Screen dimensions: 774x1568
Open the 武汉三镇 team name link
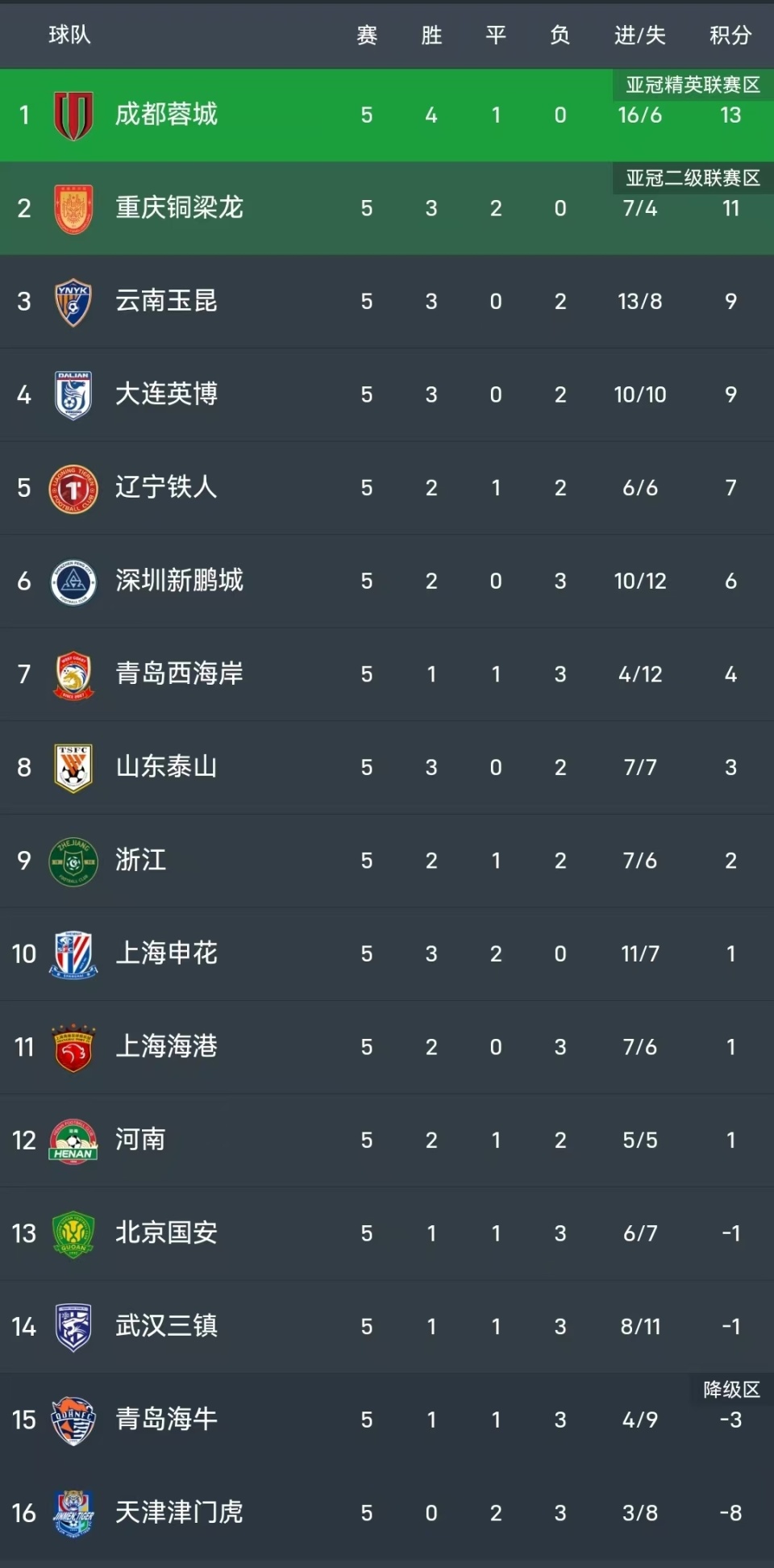(x=166, y=1326)
